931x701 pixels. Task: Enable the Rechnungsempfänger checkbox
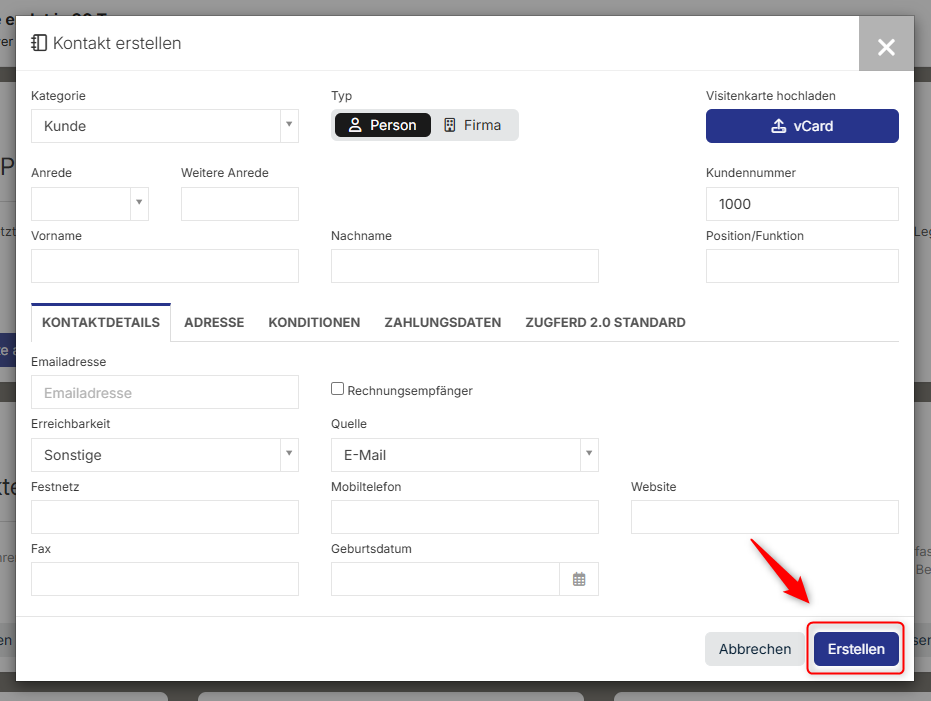tap(338, 389)
